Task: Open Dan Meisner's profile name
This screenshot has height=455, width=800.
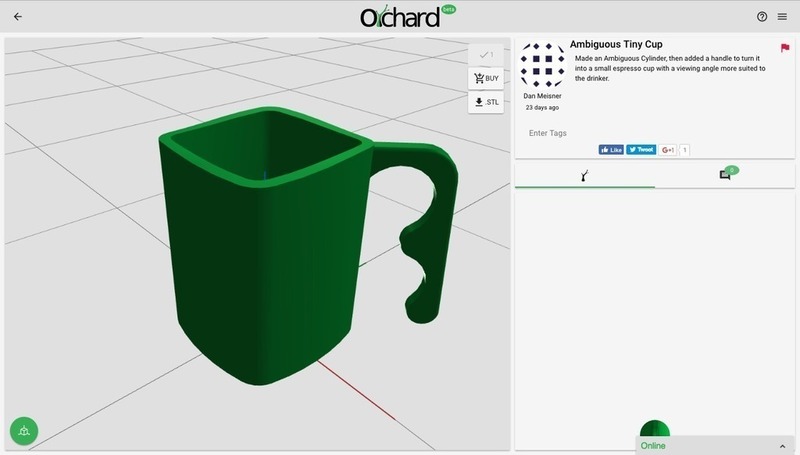Action: 542,96
